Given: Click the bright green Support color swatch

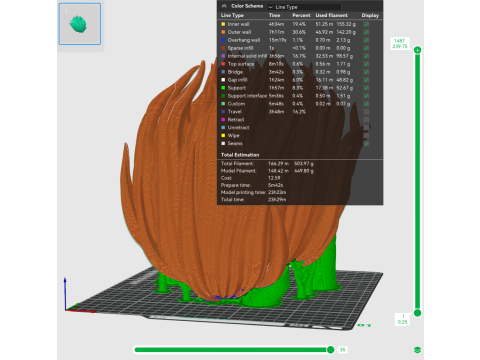Looking at the screenshot, I should [x=223, y=88].
